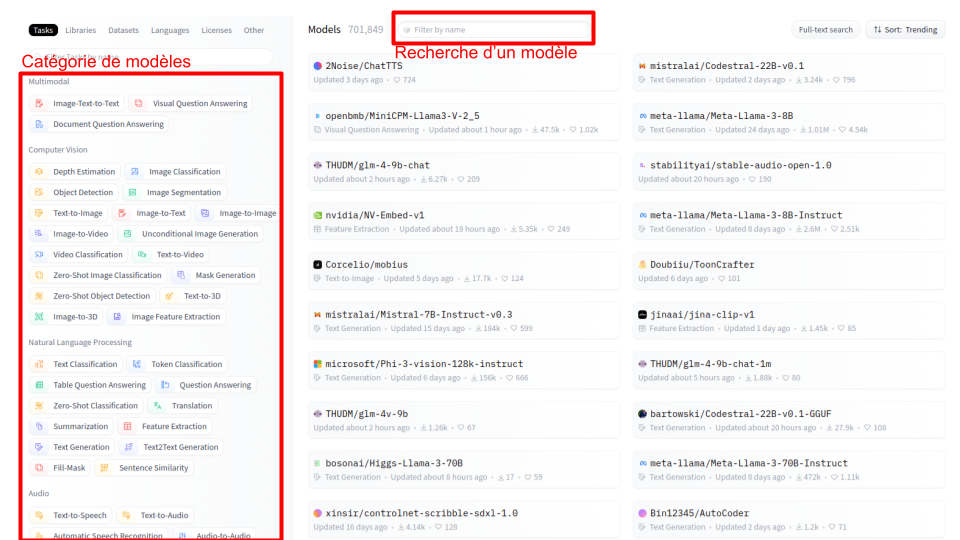The height and width of the screenshot is (540, 960).
Task: Click the Text-to-3D task icon
Action: (x=170, y=296)
